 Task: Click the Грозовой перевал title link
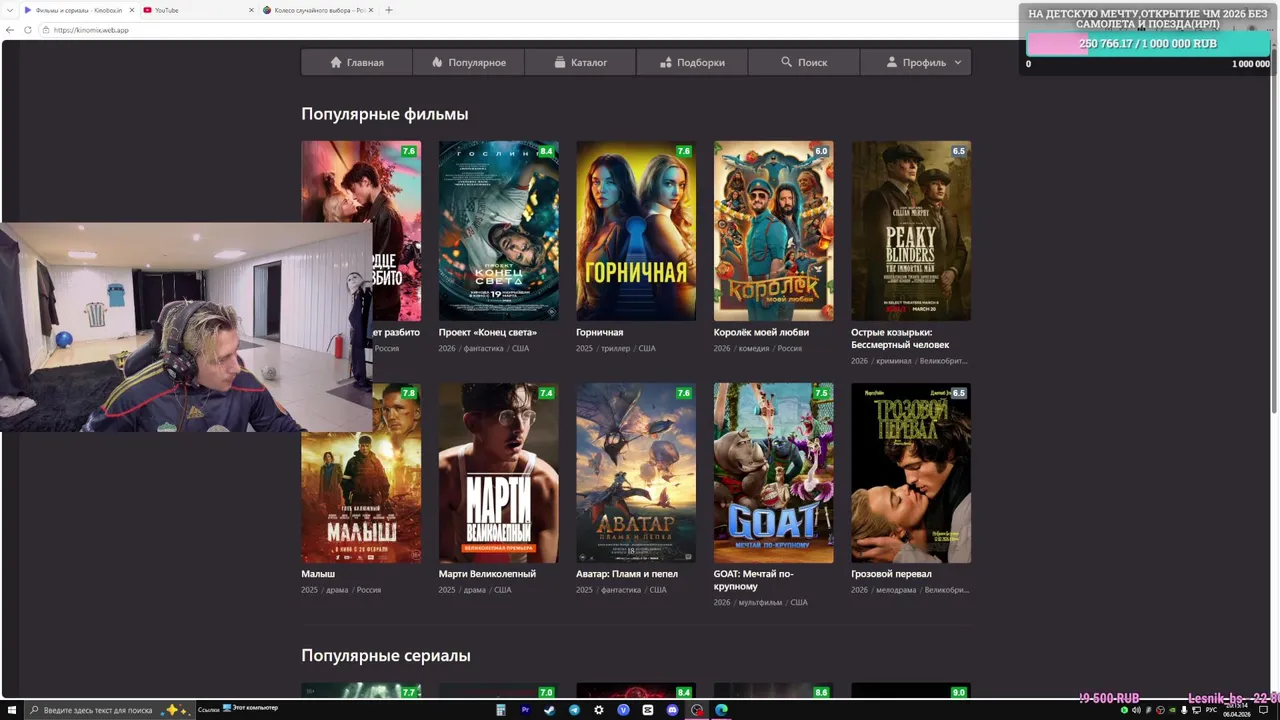click(x=891, y=574)
